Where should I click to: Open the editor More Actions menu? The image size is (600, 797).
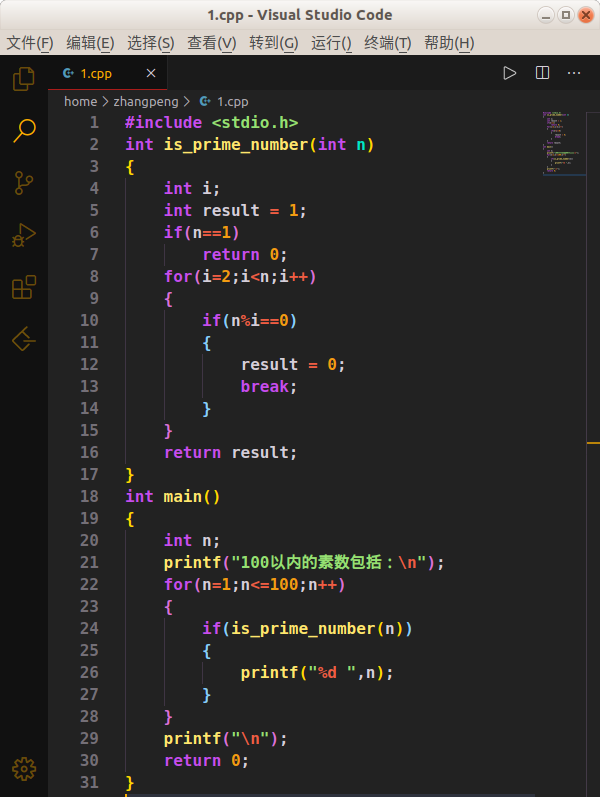pos(574,73)
